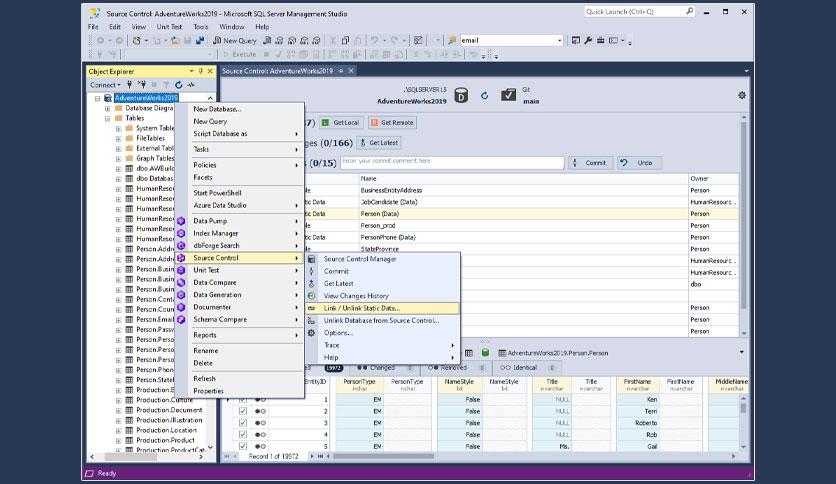Click the Quick Launch search box

(x=639, y=12)
